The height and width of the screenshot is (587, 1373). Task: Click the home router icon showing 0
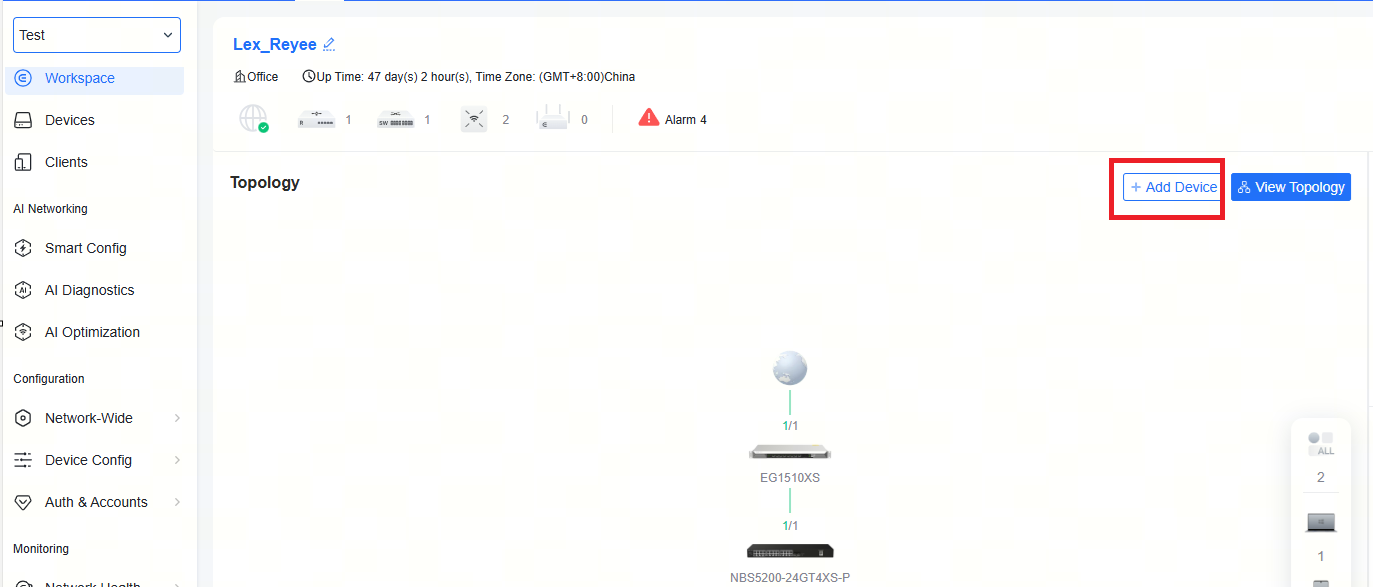tap(553, 120)
